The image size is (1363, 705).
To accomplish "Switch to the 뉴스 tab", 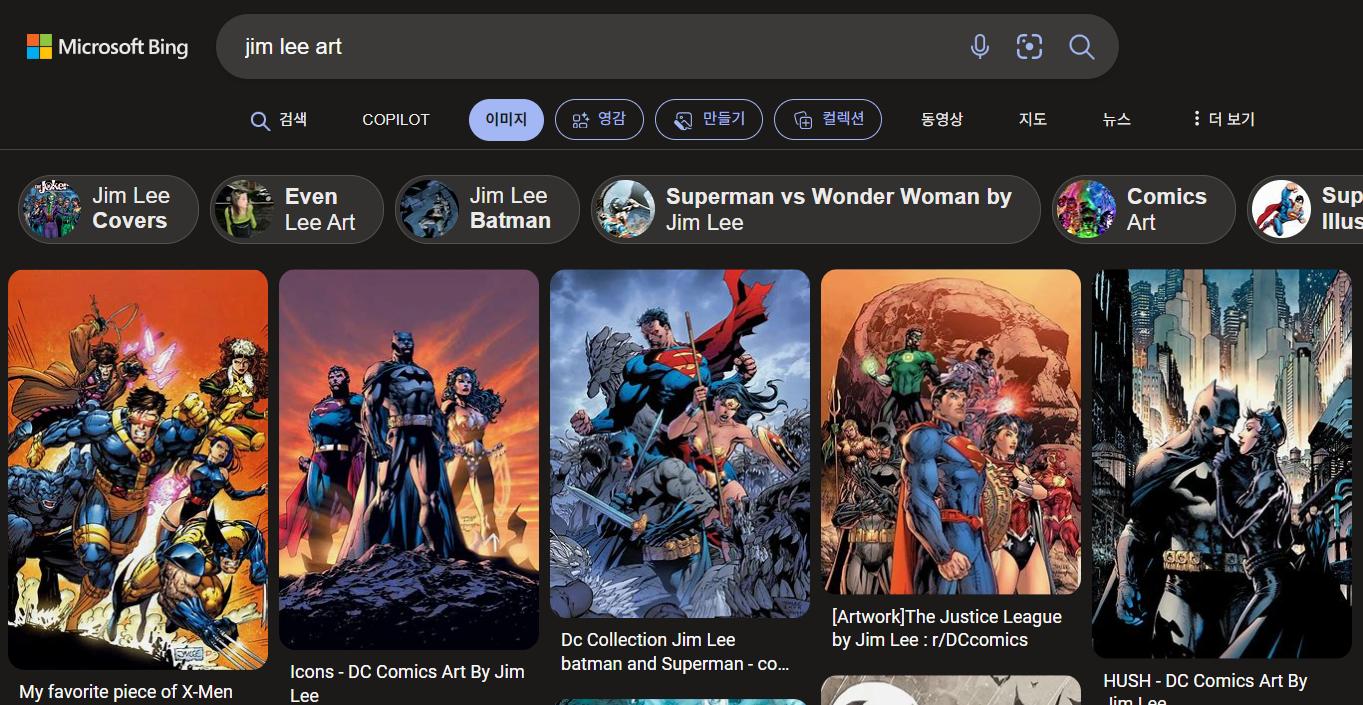I will [1117, 120].
